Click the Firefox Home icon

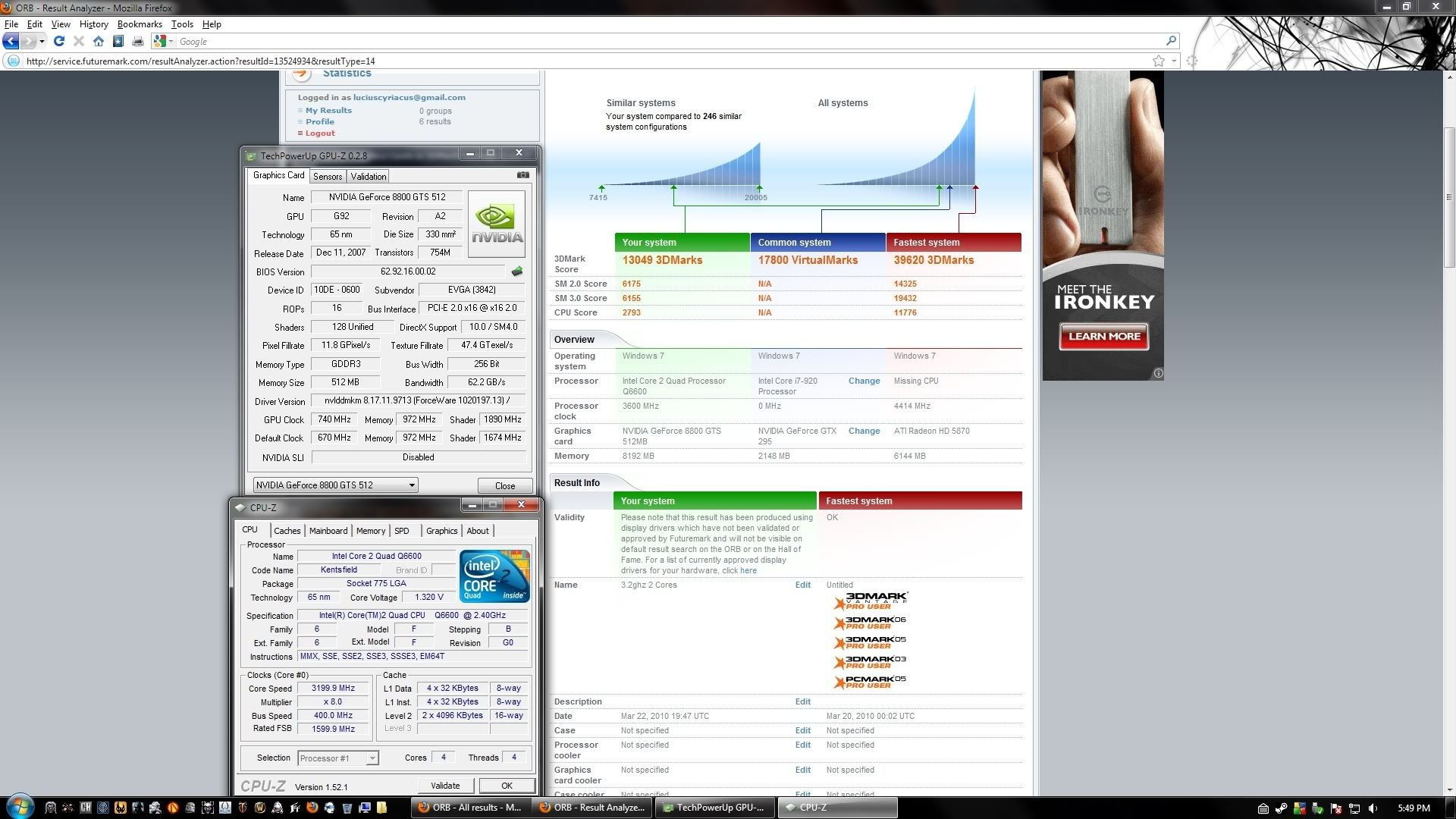pyautogui.click(x=98, y=41)
